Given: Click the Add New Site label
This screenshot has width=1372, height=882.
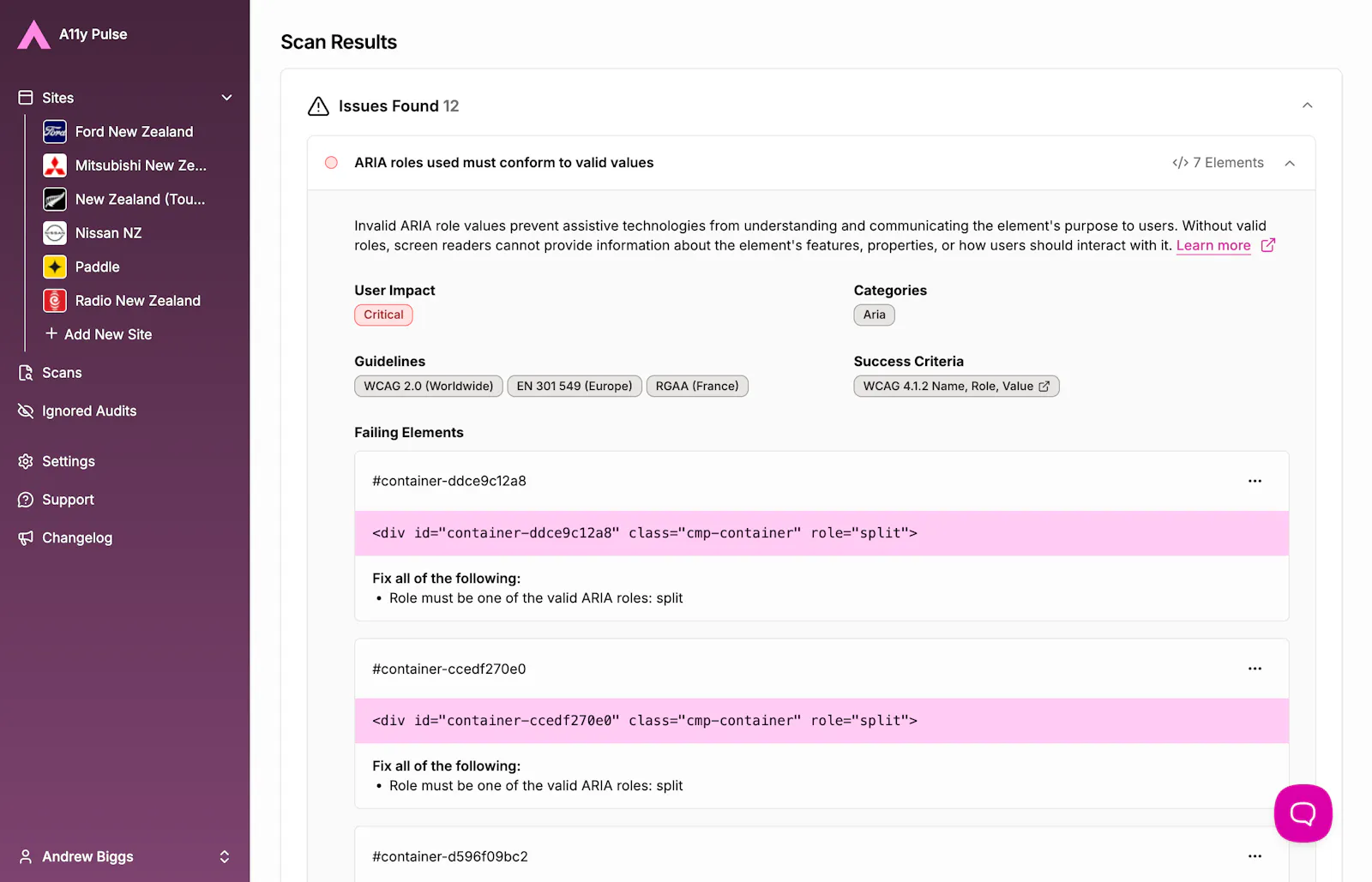Looking at the screenshot, I should (x=108, y=334).
